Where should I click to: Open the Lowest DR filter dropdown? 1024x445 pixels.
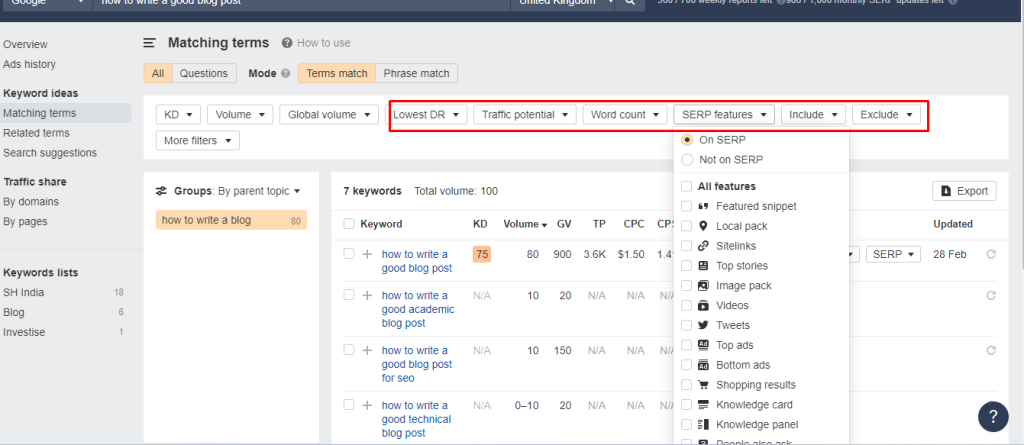click(x=426, y=114)
